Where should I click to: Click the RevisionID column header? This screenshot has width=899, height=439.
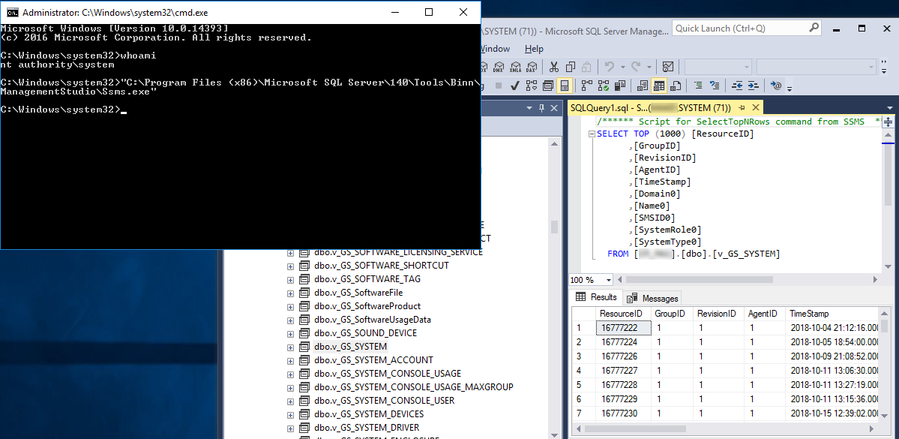[x=718, y=313]
